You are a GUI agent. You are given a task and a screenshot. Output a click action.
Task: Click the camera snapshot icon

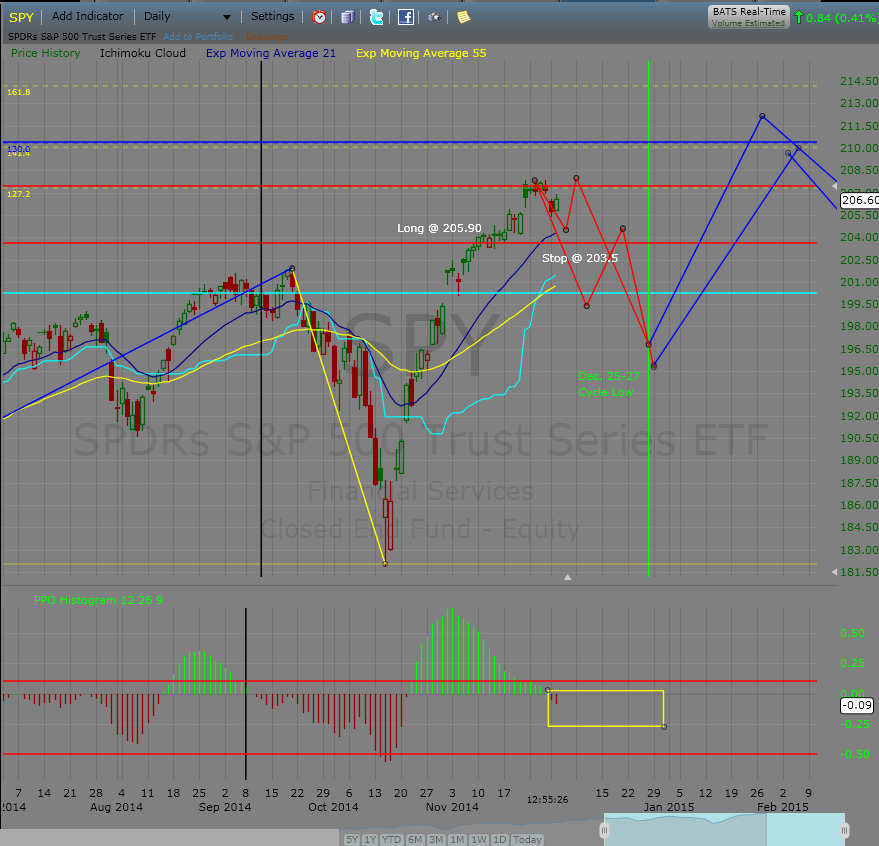click(434, 17)
